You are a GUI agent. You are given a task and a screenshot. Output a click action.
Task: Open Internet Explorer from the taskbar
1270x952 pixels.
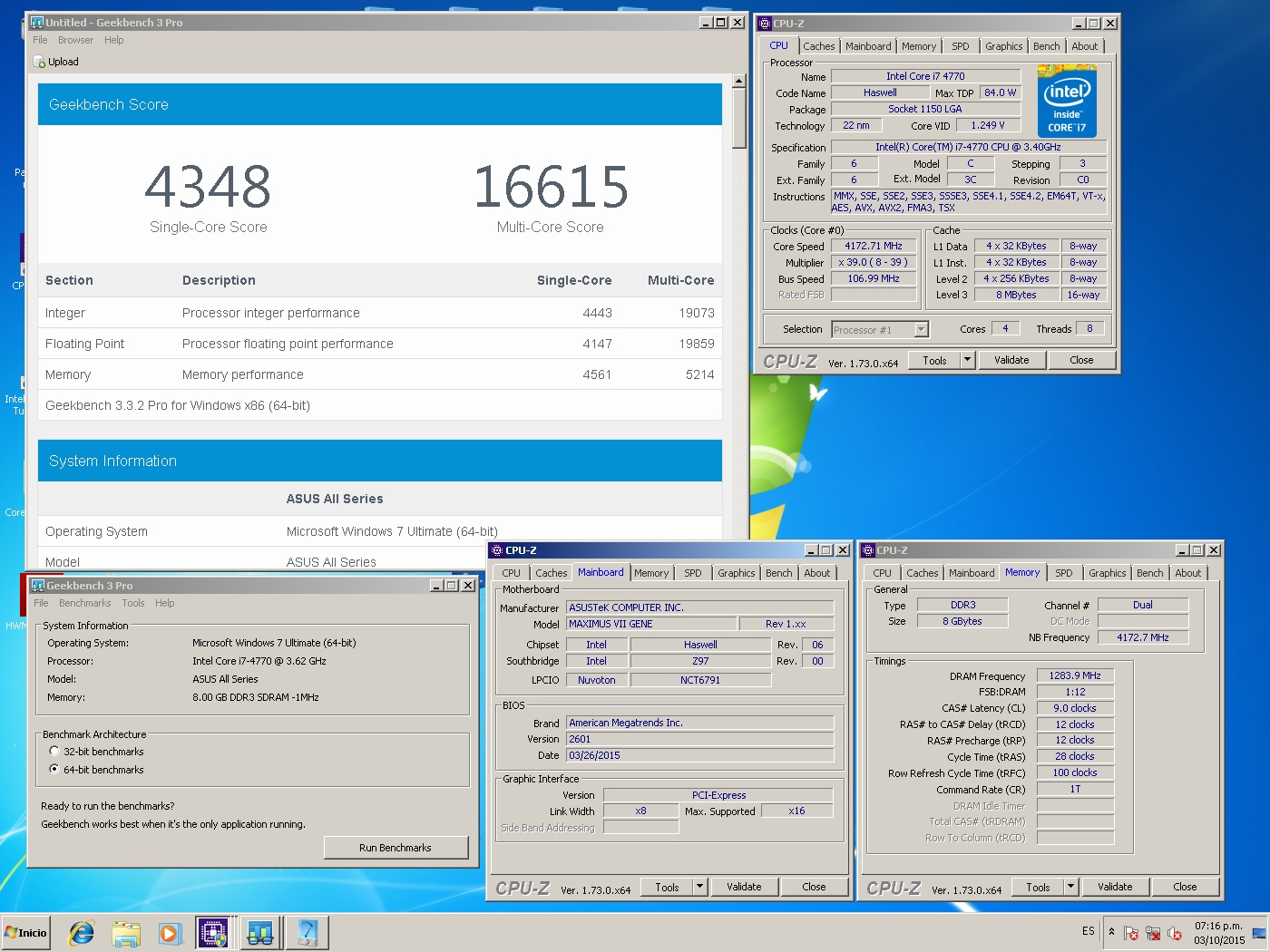pos(82,932)
